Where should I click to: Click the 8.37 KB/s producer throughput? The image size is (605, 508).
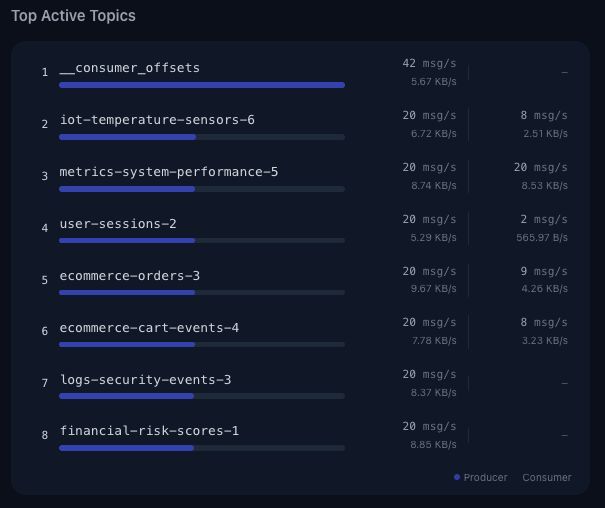point(434,393)
